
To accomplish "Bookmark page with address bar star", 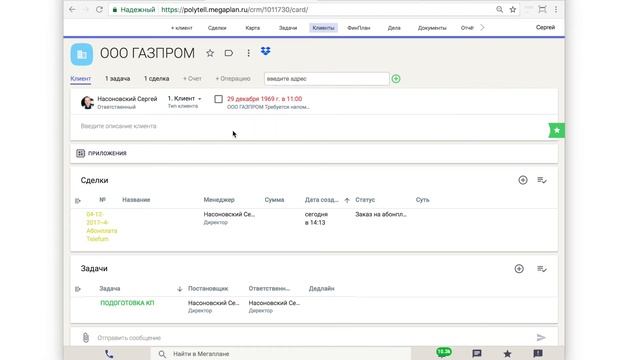I will (x=513, y=9).
